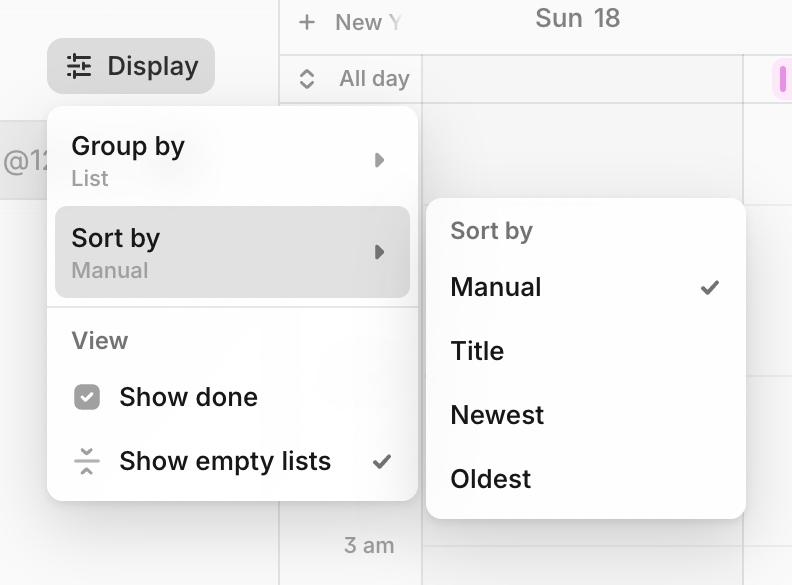Click the collapse icon beside Show empty lists
Screen dimensions: 792x585
87,461
